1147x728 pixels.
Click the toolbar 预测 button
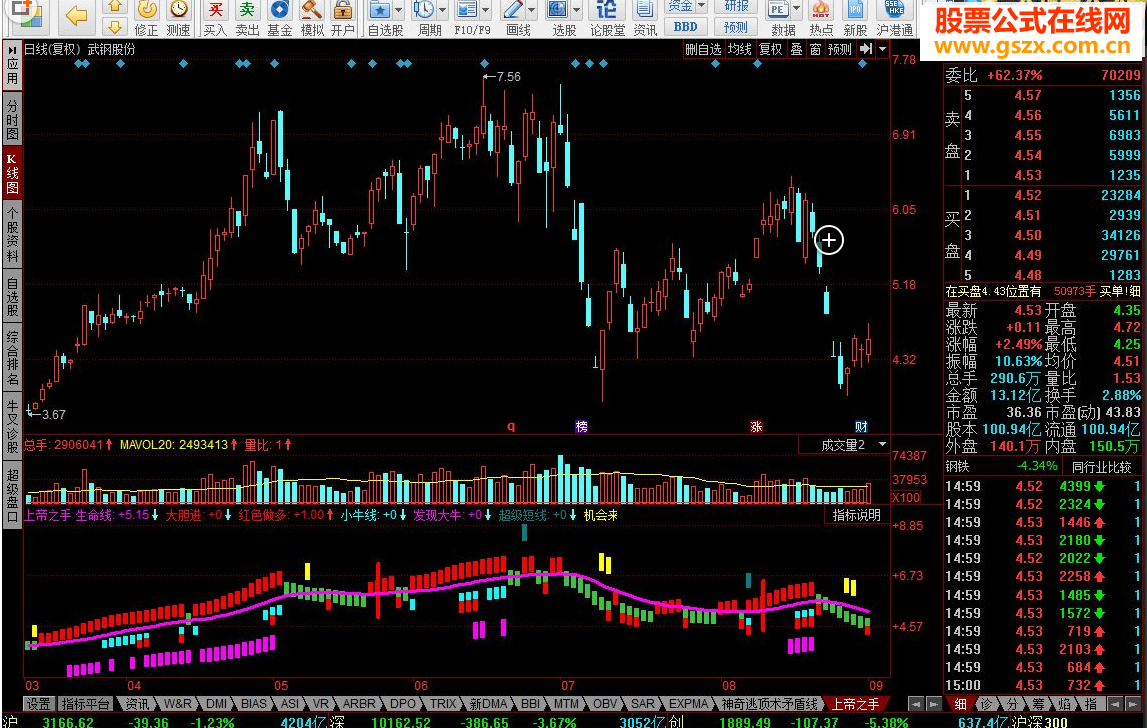(736, 27)
